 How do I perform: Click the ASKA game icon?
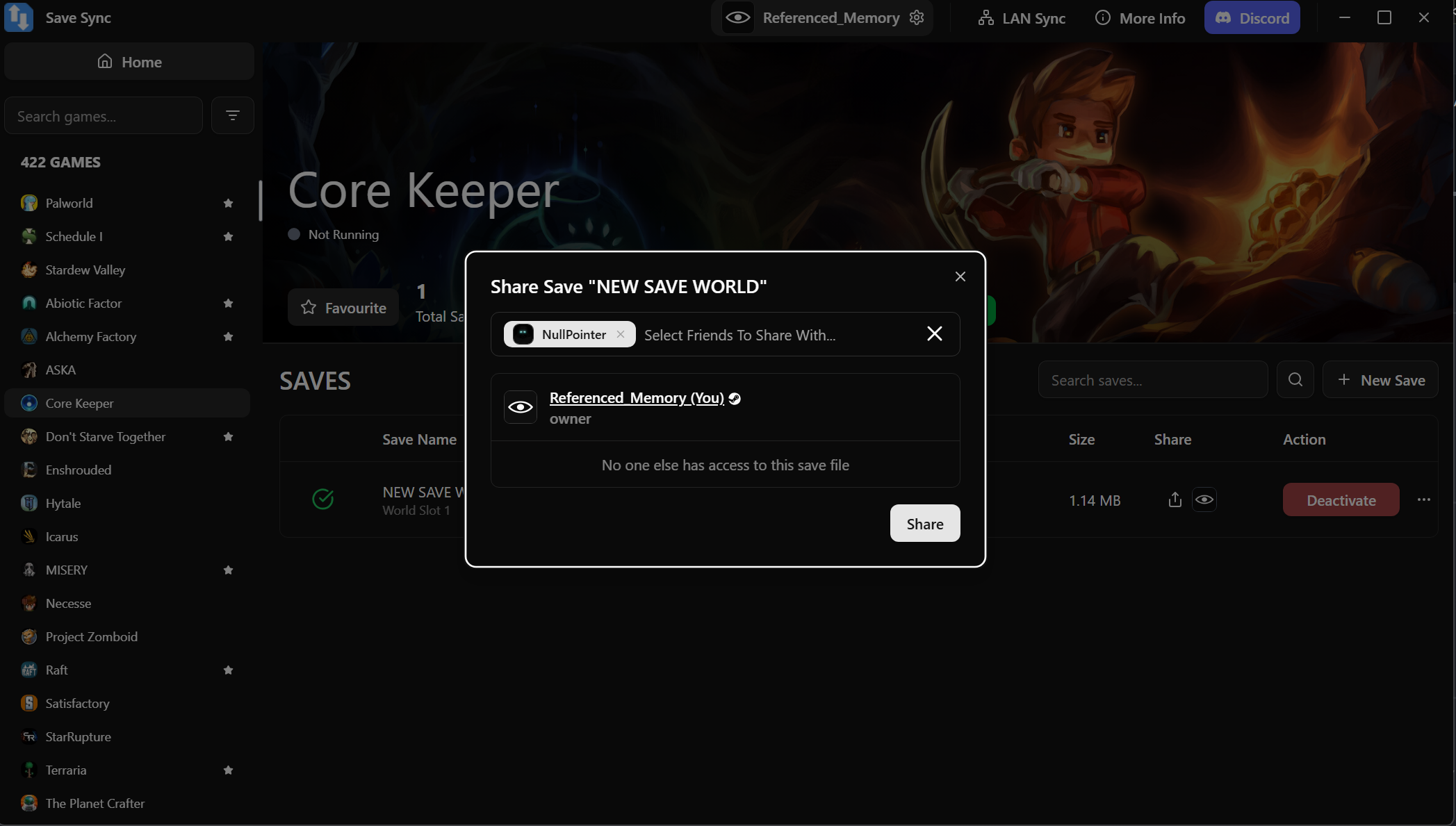29,370
